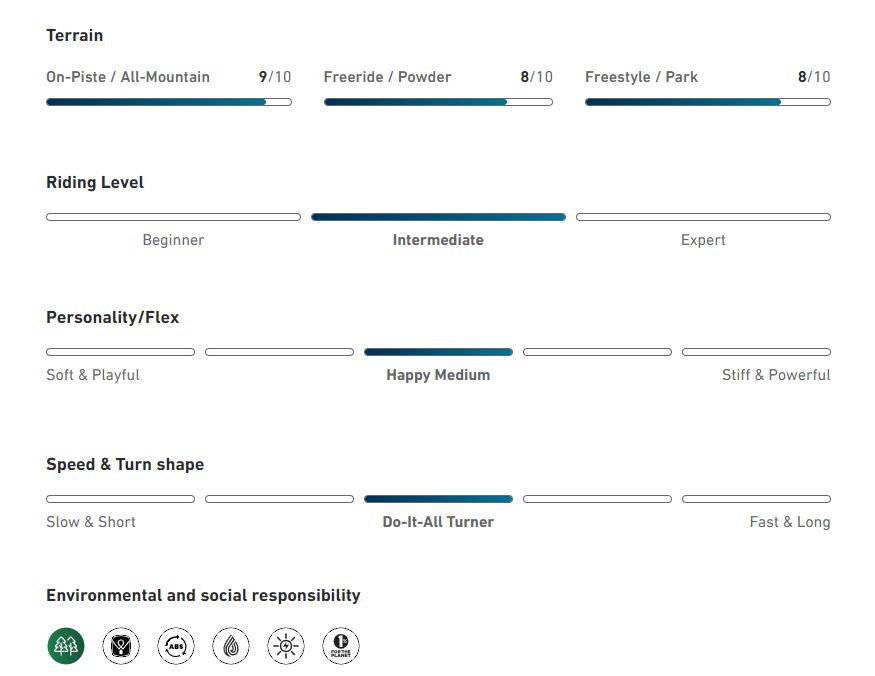Click the recycled ABS icon
The image size is (875, 676).
pyautogui.click(x=176, y=646)
